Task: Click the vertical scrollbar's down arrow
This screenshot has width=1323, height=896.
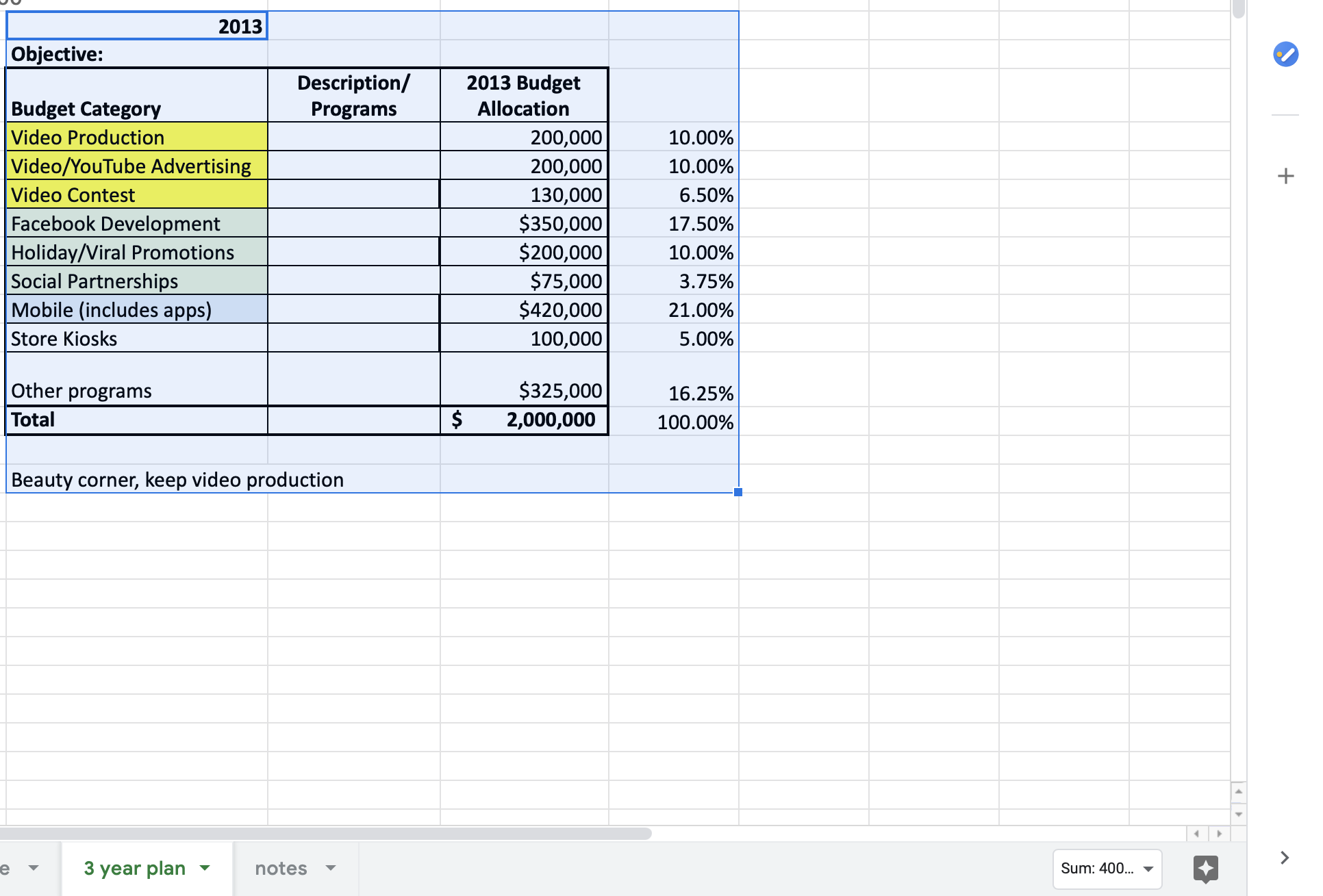Action: pos(1238,815)
